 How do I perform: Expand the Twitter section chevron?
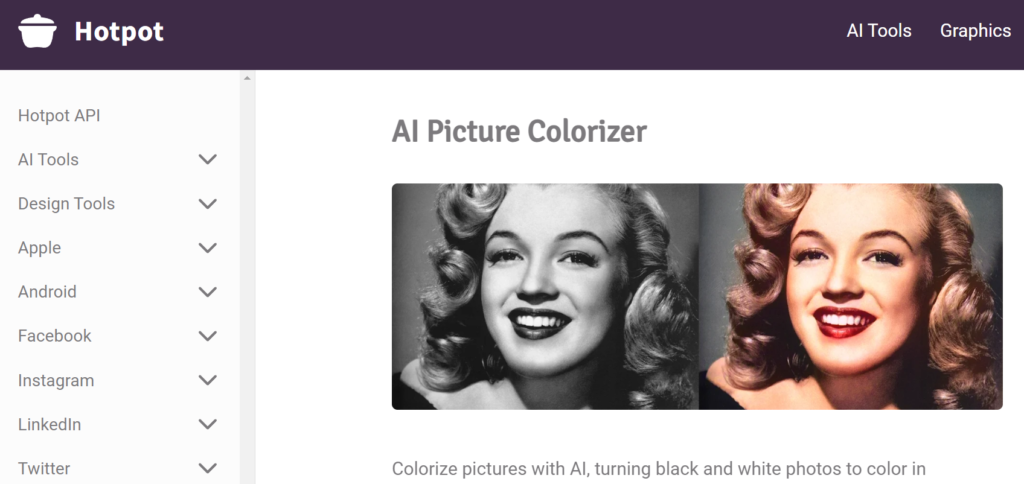pos(208,468)
